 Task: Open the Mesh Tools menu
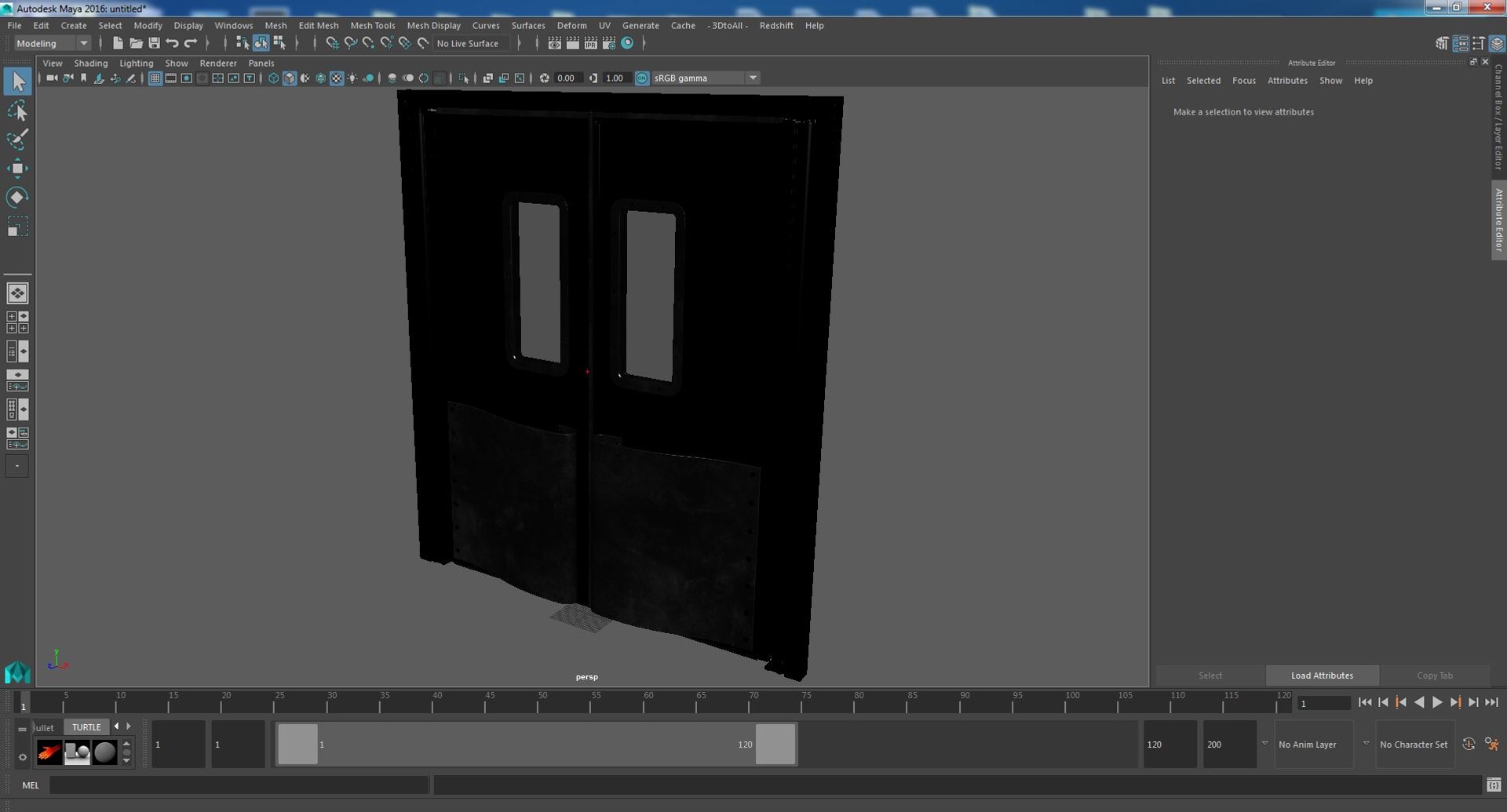373,25
